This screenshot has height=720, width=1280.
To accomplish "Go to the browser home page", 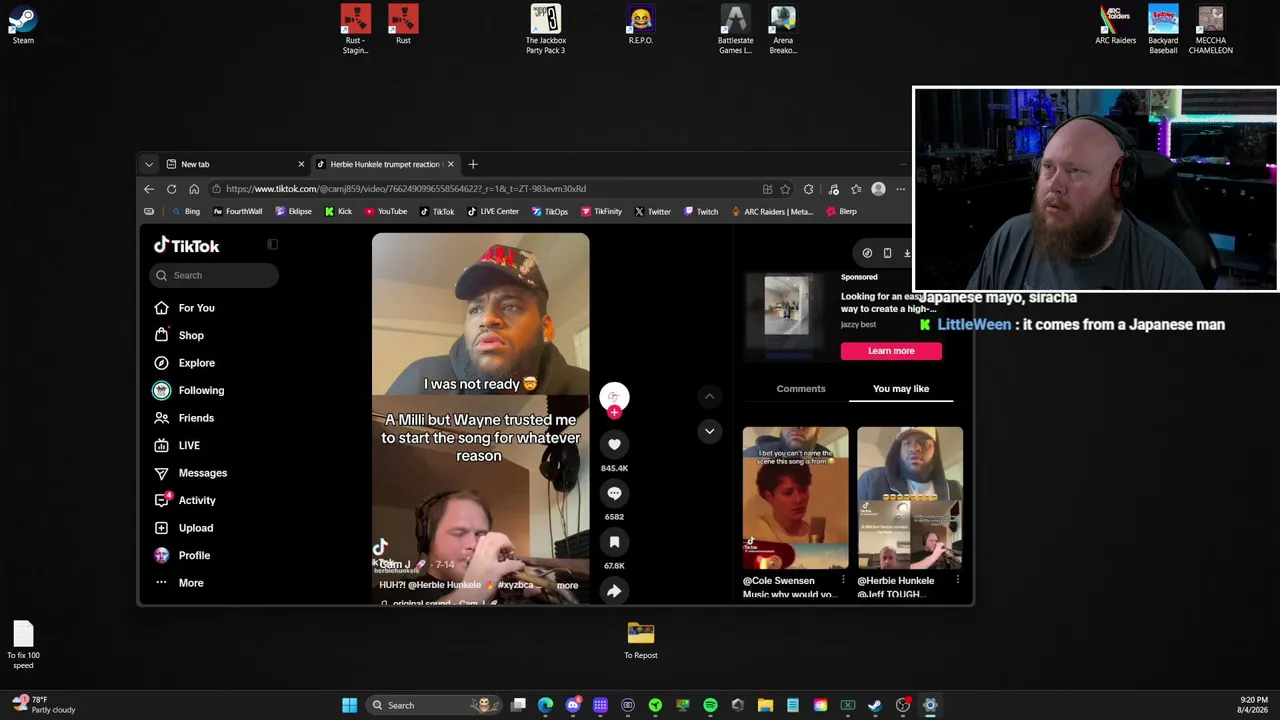I will pyautogui.click(x=194, y=189).
